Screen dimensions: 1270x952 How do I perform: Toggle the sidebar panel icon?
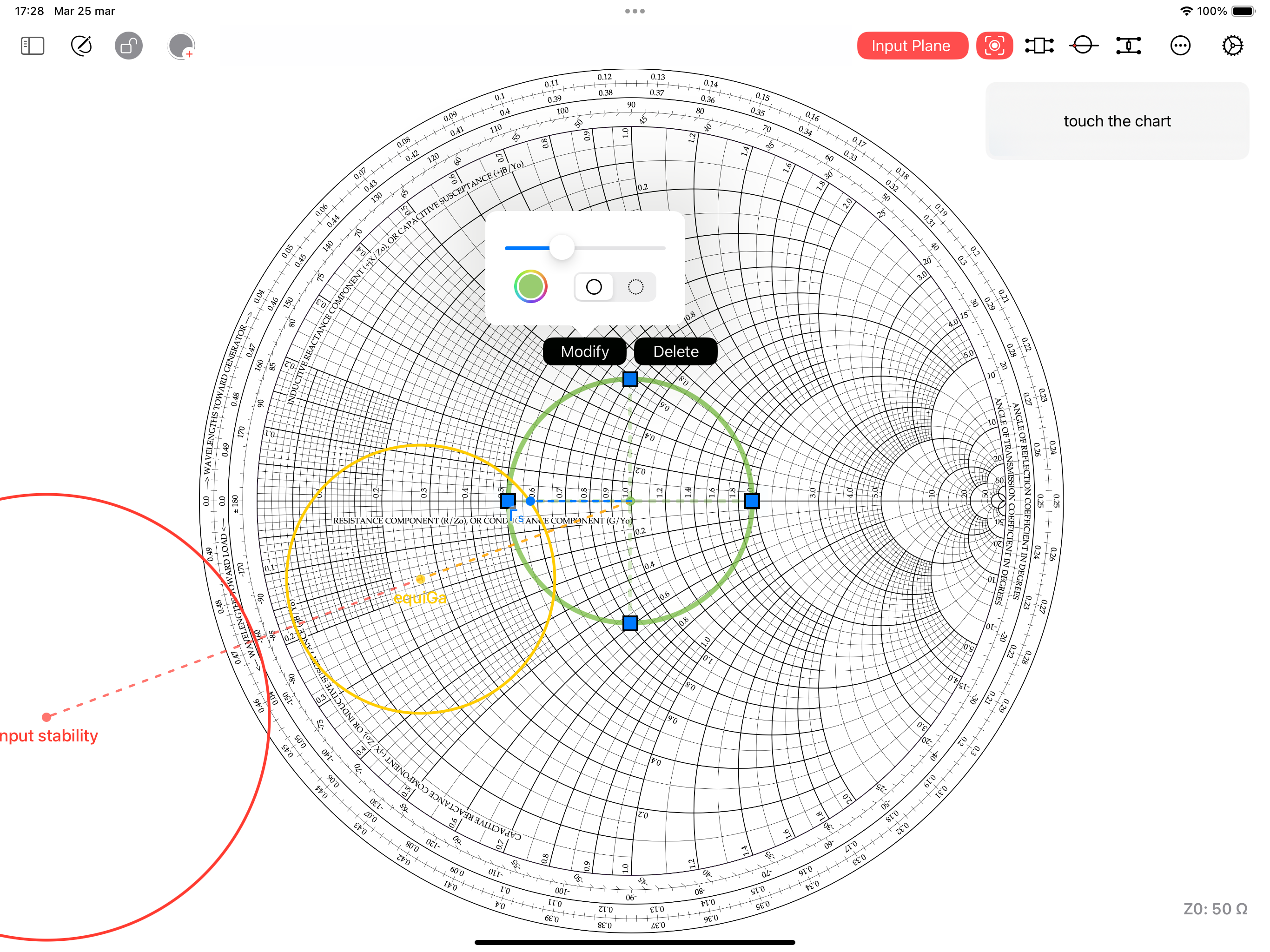tap(32, 46)
